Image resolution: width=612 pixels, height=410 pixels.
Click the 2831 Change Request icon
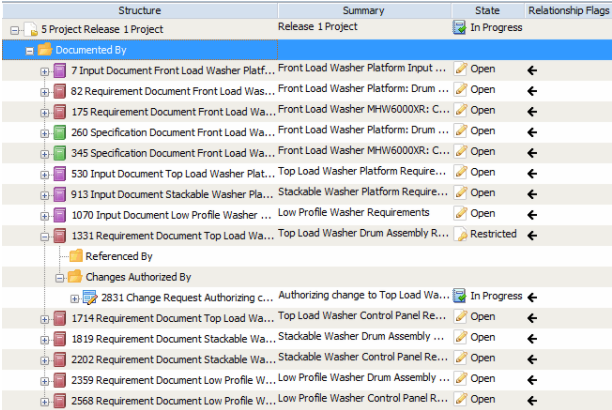tap(90, 298)
